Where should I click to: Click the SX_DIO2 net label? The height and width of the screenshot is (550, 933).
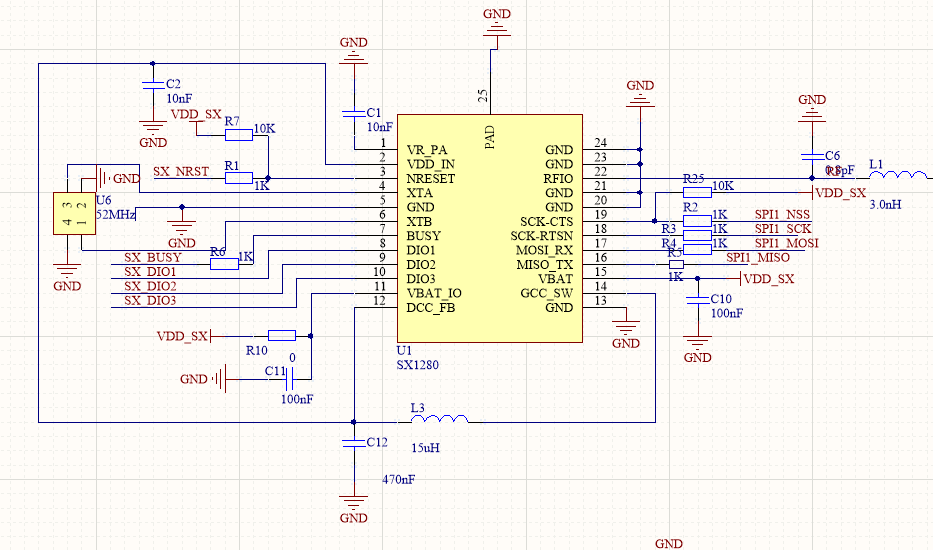click(150, 286)
